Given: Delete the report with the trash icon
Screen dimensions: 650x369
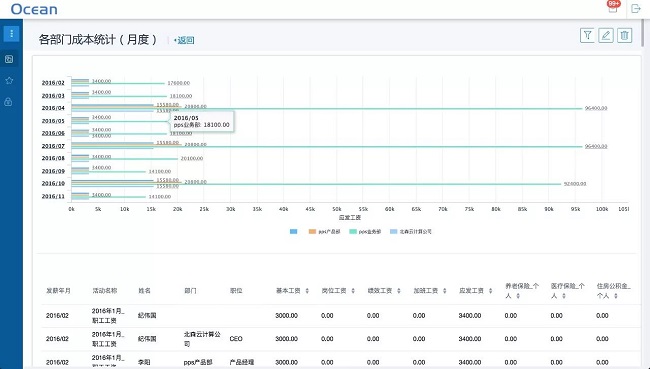Looking at the screenshot, I should coord(624,35).
